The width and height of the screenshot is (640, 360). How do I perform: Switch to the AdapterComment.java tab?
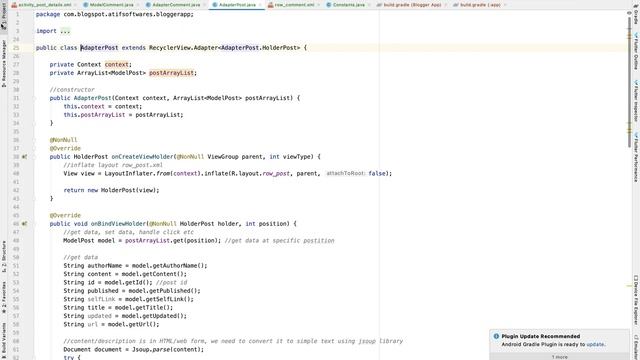[x=176, y=5]
